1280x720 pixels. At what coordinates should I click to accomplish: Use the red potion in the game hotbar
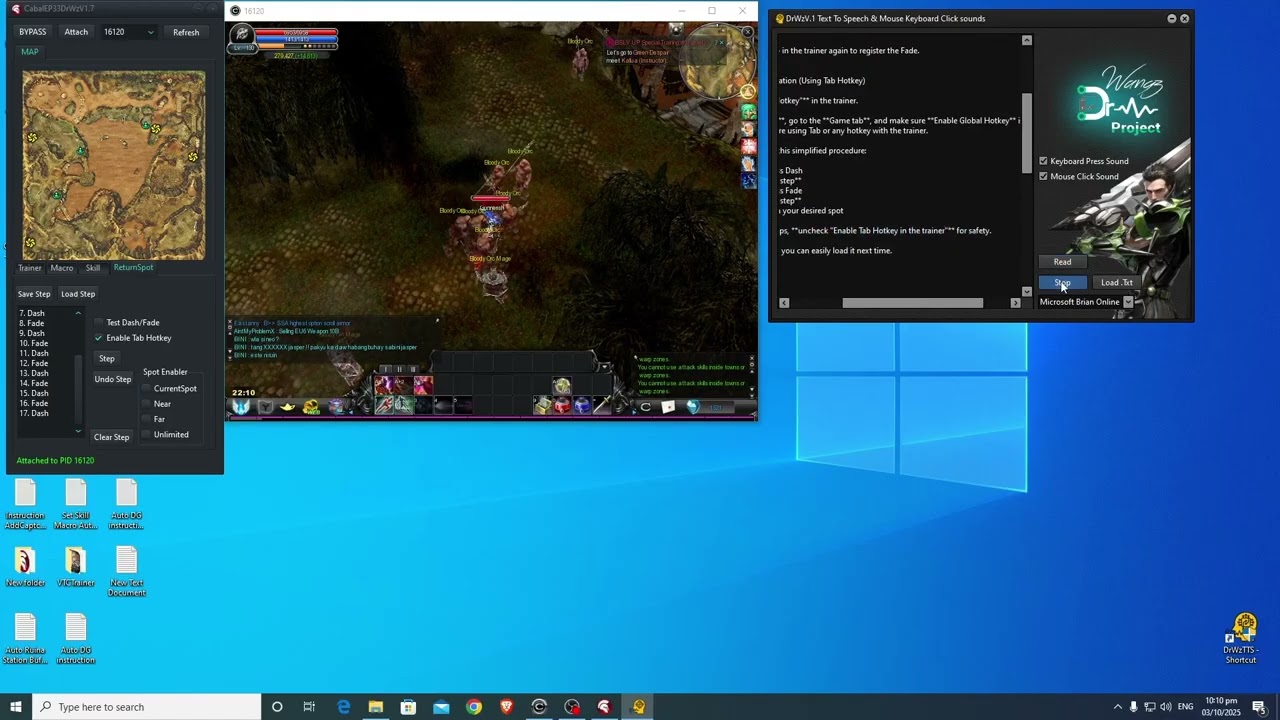[x=563, y=406]
